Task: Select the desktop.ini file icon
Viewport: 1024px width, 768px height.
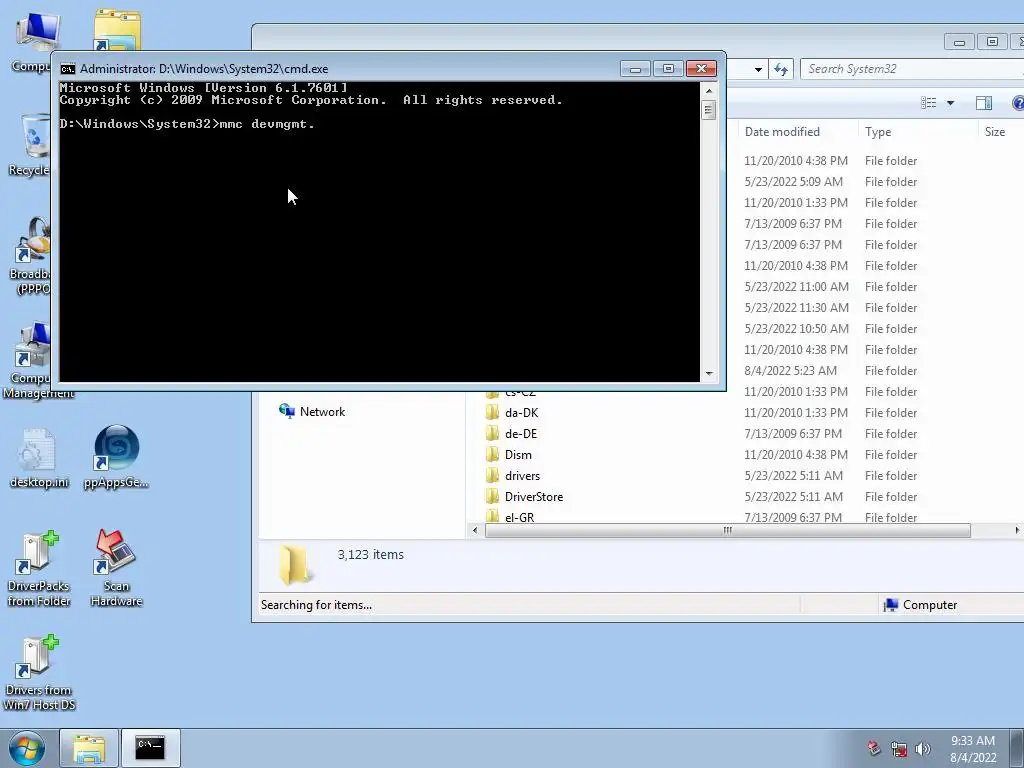Action: (x=39, y=458)
